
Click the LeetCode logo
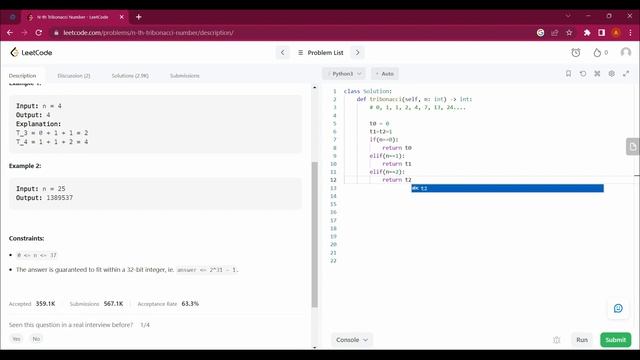tap(31, 52)
